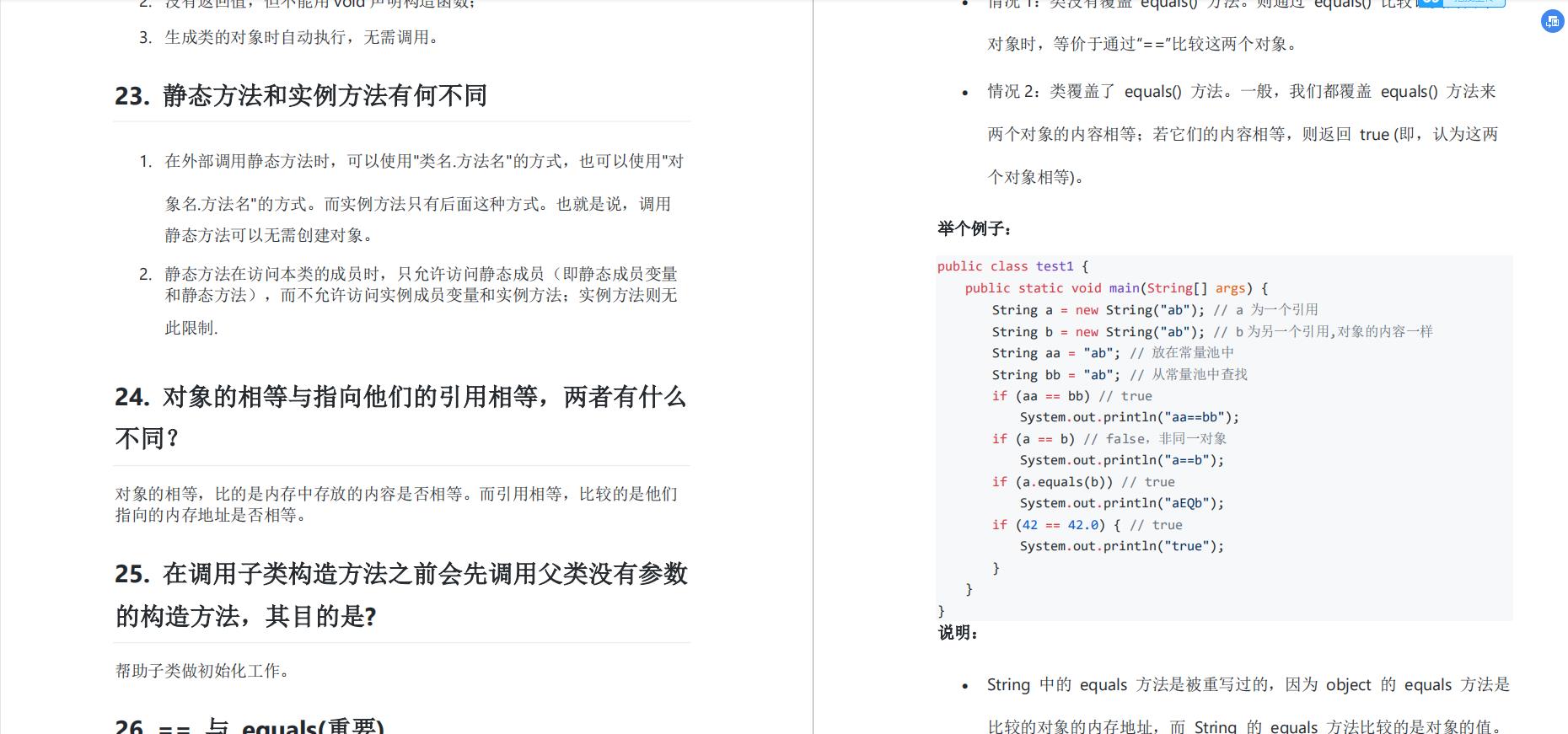Image resolution: width=1568 pixels, height=734 pixels.
Task: Click line "个对象相等)。"
Action: point(1037,177)
